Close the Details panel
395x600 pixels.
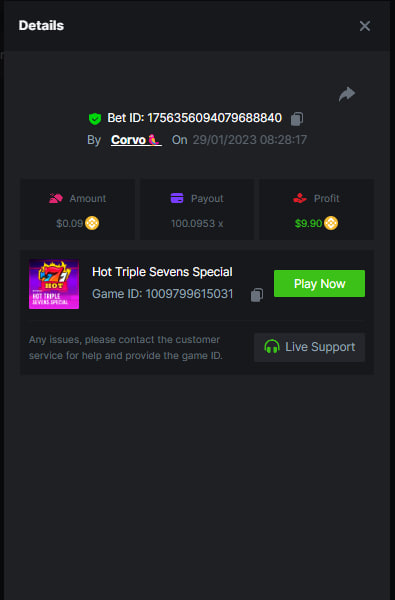coord(365,26)
